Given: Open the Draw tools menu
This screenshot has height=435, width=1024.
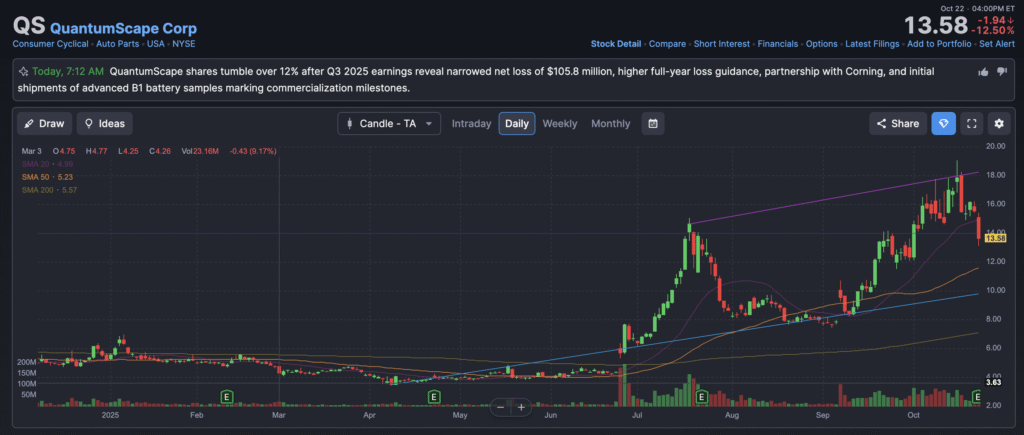Looking at the screenshot, I should (44, 124).
